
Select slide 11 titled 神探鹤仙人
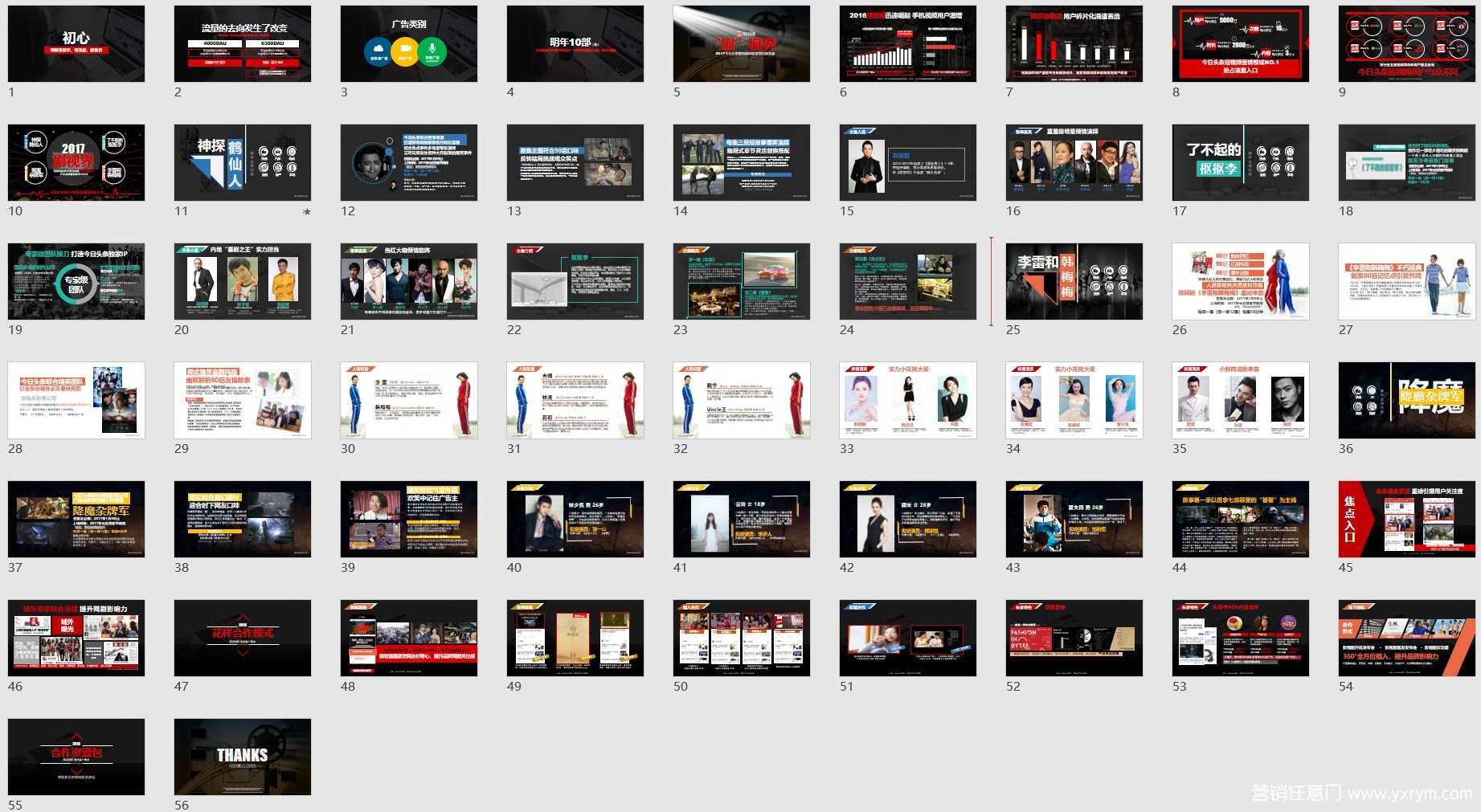(x=243, y=162)
